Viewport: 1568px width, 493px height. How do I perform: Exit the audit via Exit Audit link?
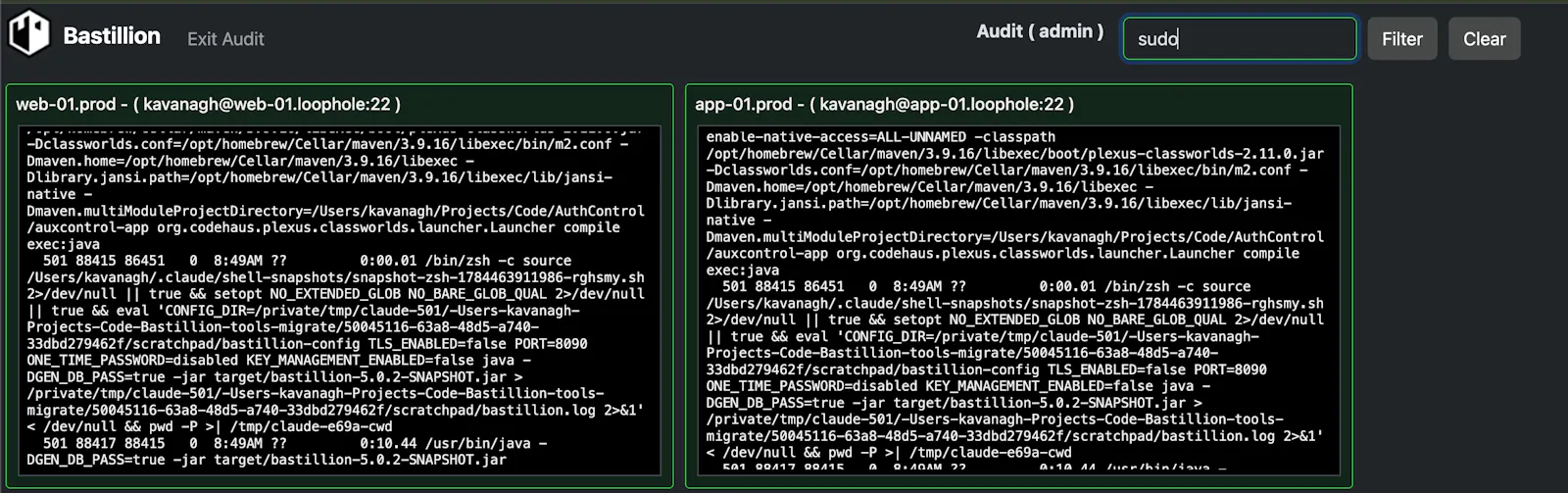click(225, 39)
